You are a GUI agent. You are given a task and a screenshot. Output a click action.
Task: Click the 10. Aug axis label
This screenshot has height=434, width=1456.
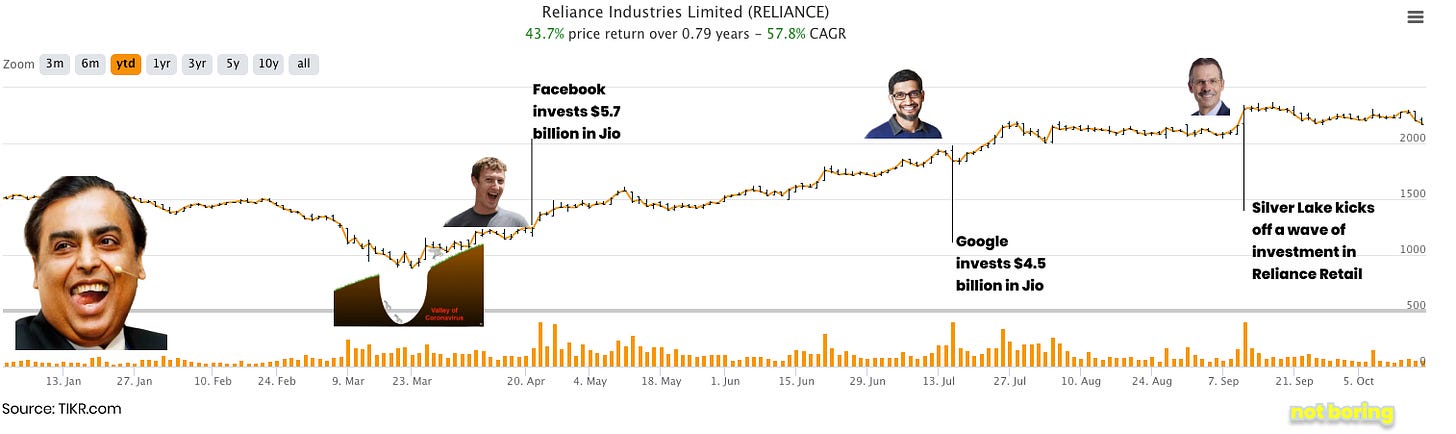tap(1082, 381)
